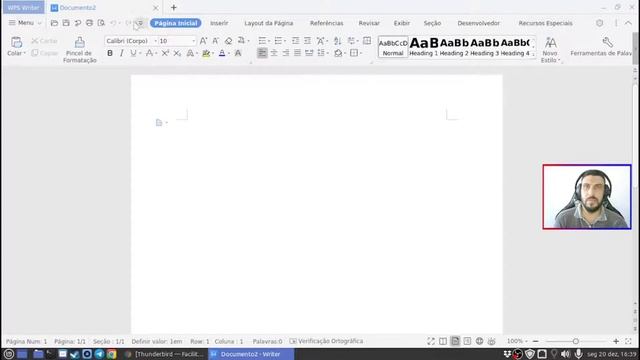Screen dimensions: 640x360
Task: Click the Print icon in quick toolbar
Action: click(89, 23)
